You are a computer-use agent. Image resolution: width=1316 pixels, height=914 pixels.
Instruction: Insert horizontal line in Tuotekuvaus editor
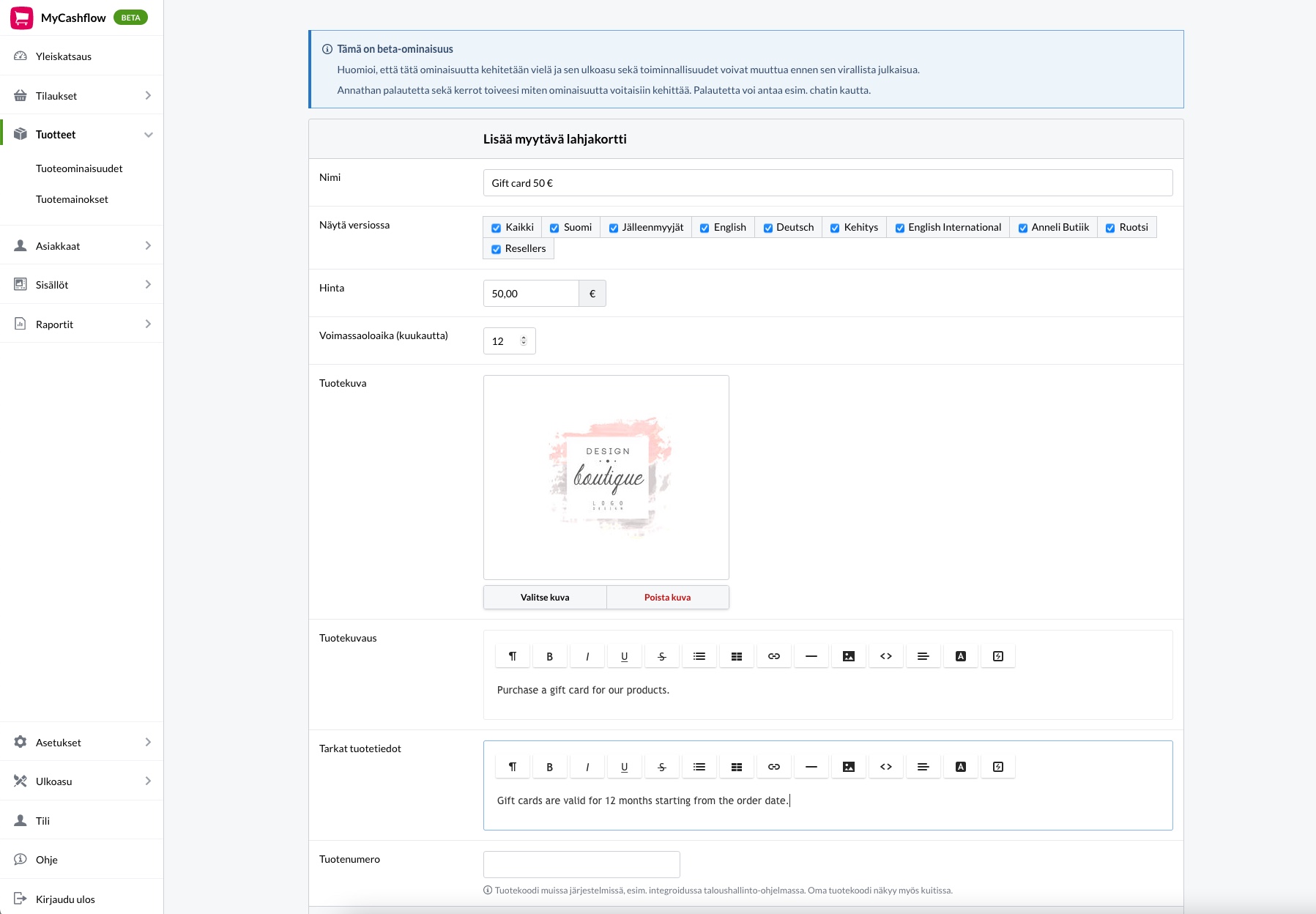coord(811,656)
